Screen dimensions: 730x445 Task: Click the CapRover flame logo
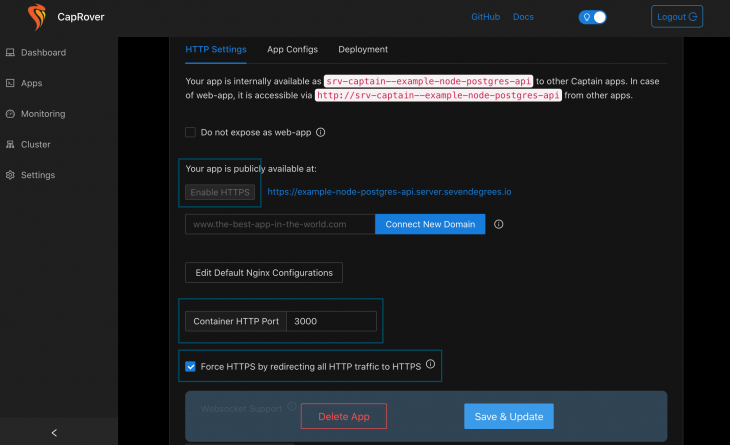[x=37, y=17]
